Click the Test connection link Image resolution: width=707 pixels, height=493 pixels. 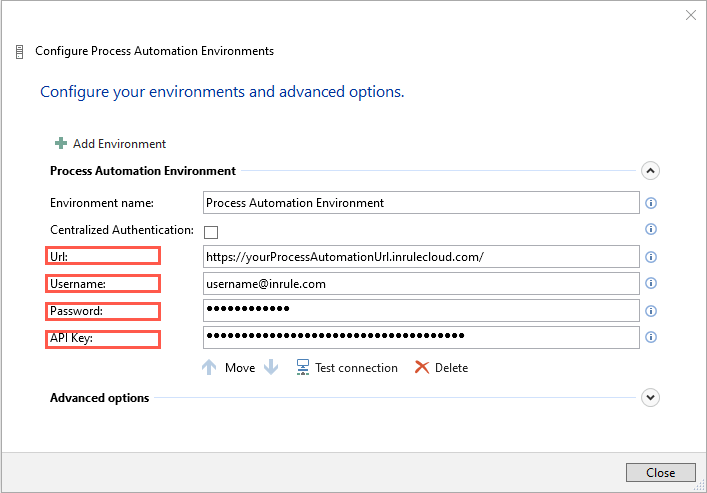click(x=356, y=368)
